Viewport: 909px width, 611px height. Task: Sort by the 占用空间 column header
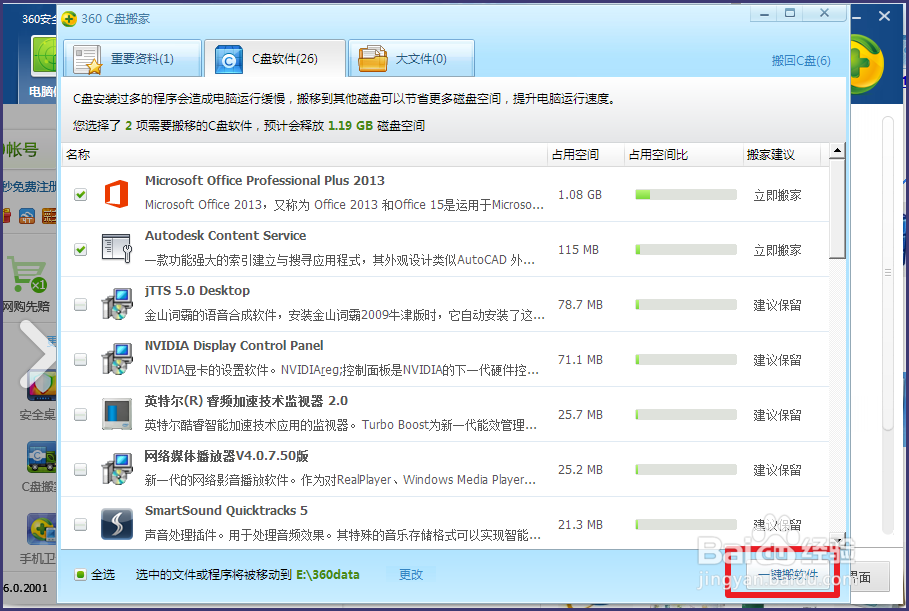click(585, 155)
